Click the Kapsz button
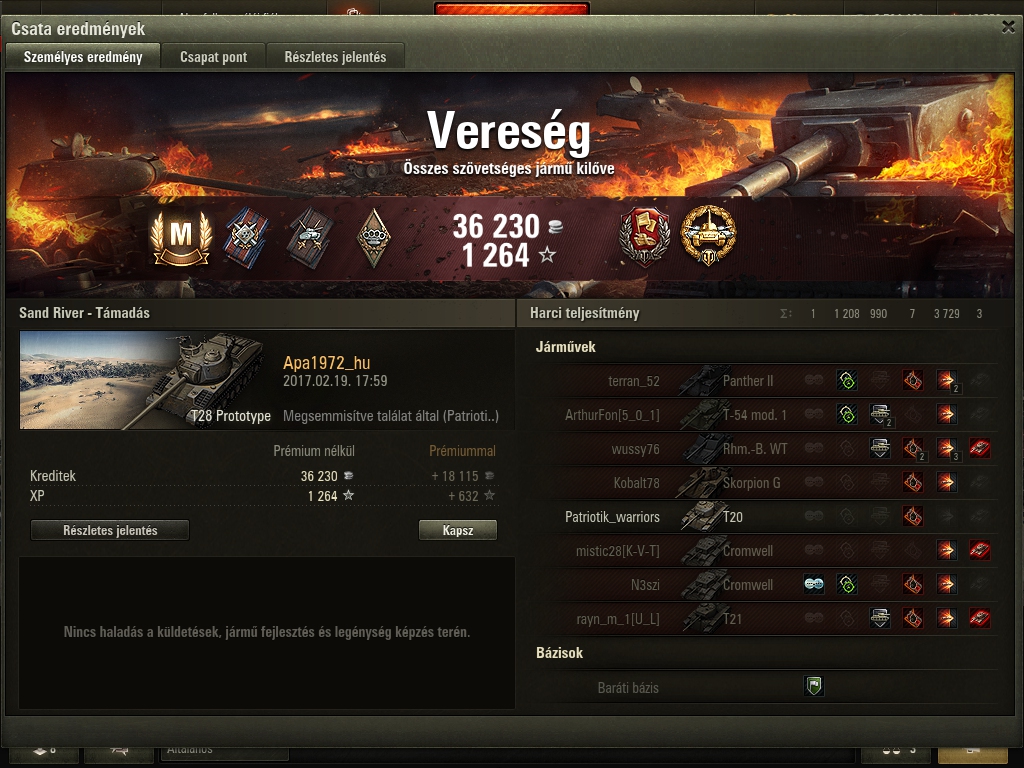The width and height of the screenshot is (1024, 768). 458,530
